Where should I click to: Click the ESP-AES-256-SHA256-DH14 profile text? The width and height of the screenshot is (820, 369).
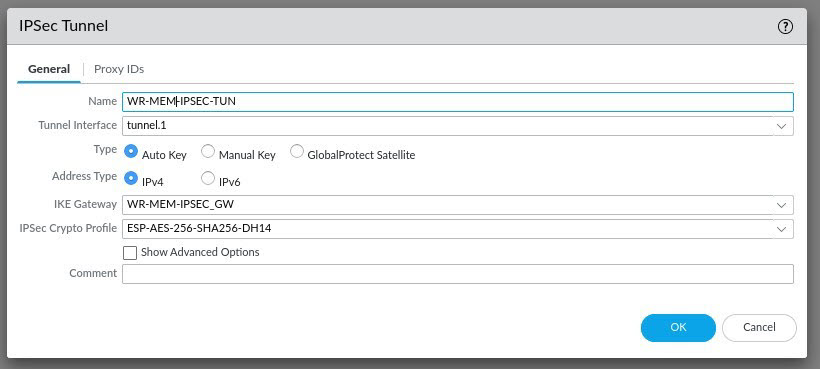click(x=199, y=228)
